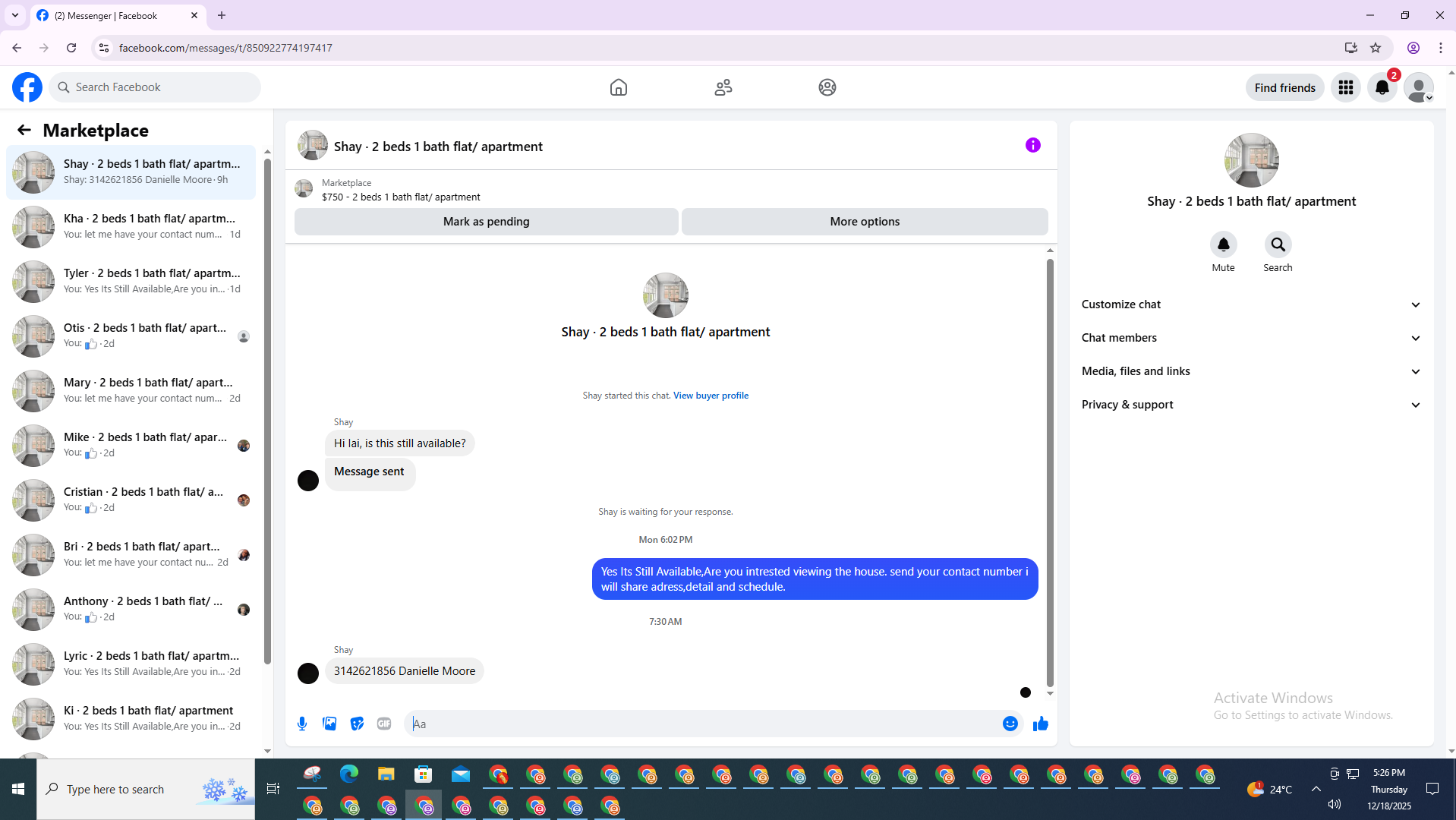The image size is (1456, 820).
Task: Reload the page with browser refresh icon
Action: 71,48
